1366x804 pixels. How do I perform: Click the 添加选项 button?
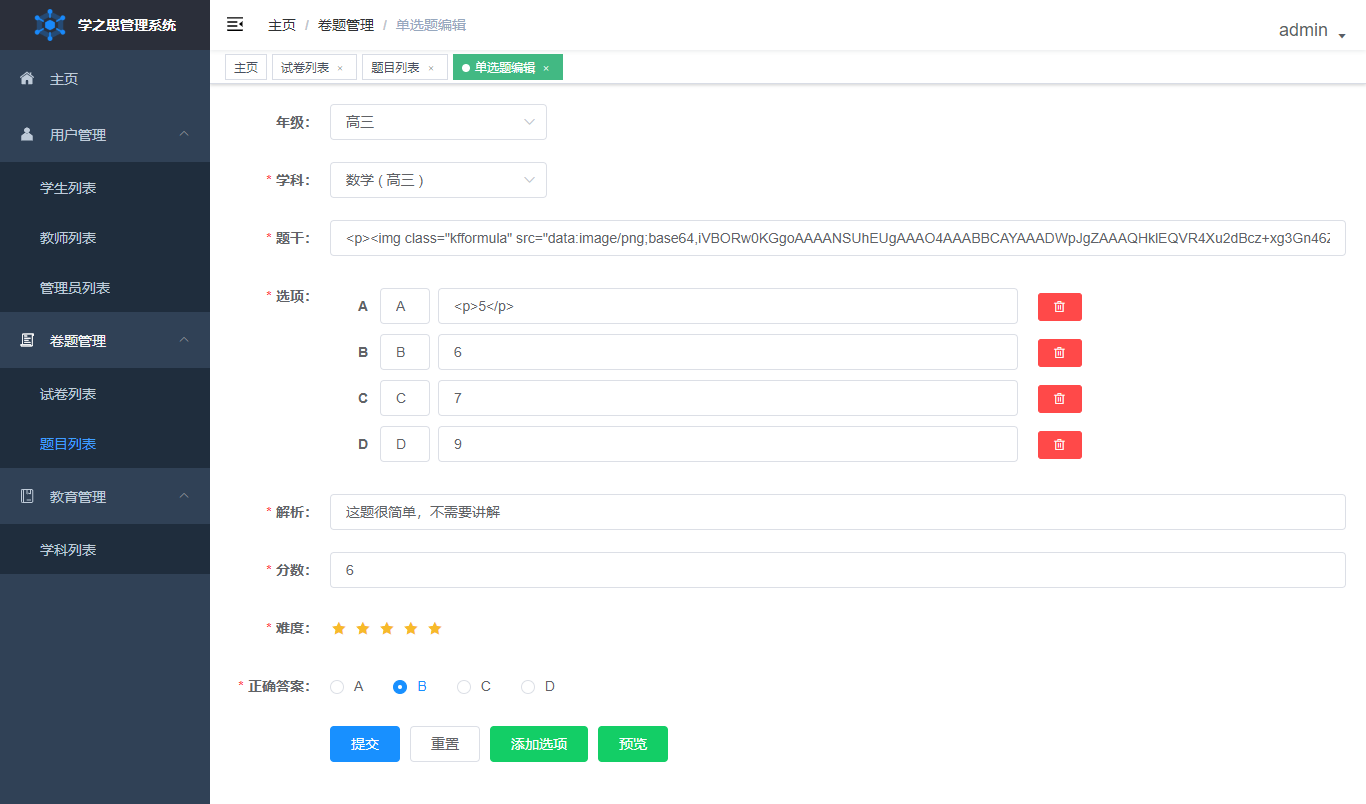click(538, 744)
